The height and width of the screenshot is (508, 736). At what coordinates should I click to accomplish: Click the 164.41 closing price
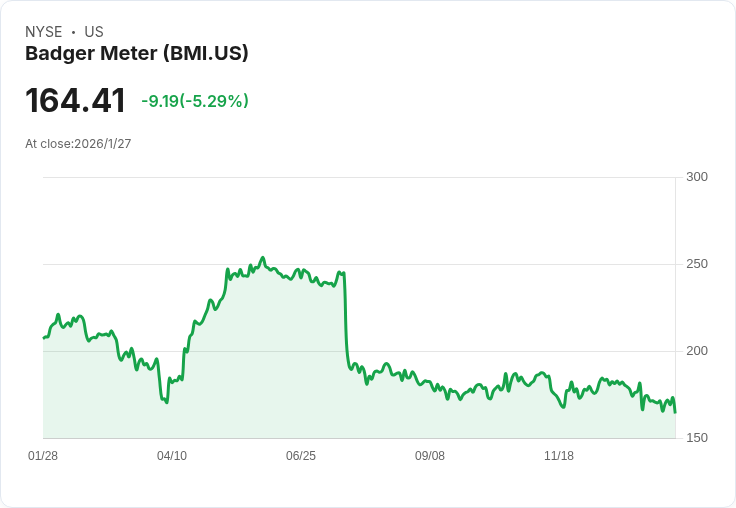pyautogui.click(x=75, y=101)
